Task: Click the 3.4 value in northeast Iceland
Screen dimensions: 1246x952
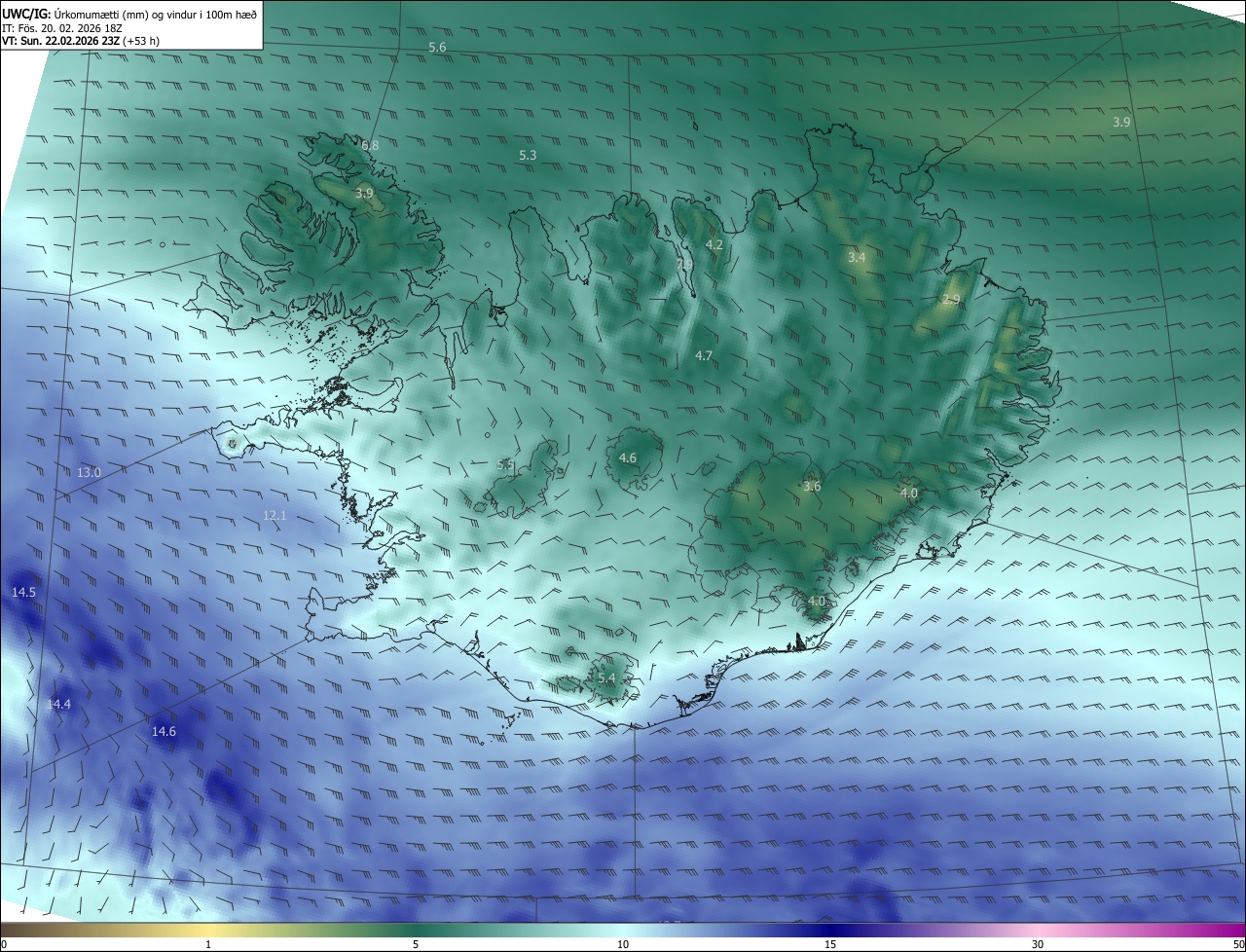Action: point(857,258)
